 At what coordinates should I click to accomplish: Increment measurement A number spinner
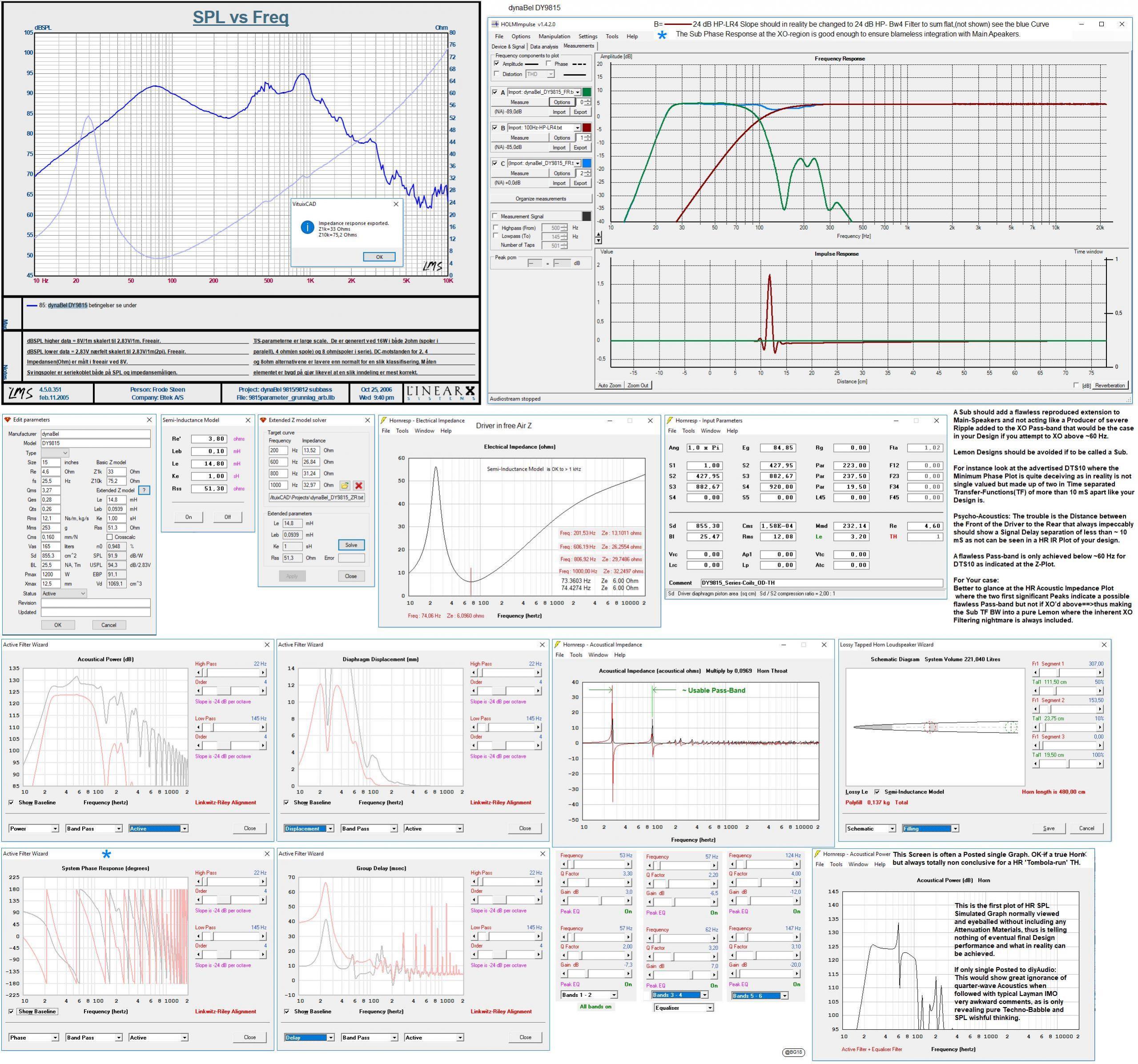588,100
